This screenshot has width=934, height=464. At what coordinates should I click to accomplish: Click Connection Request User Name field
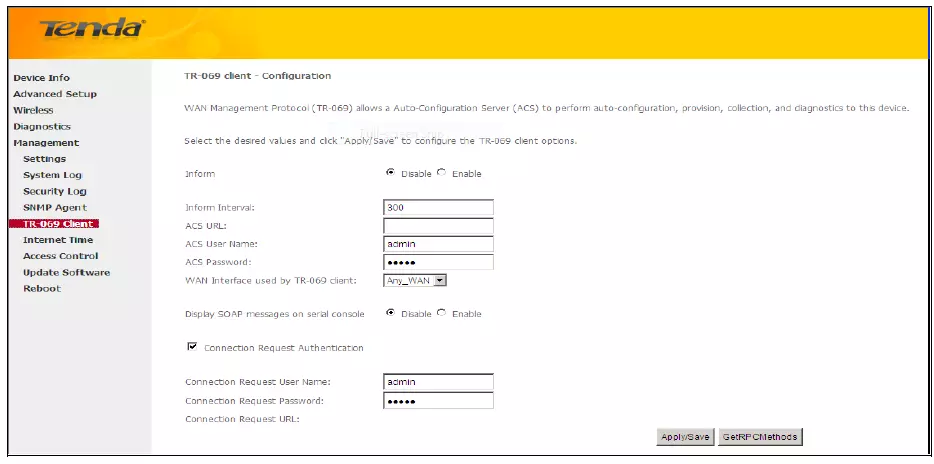(x=438, y=382)
